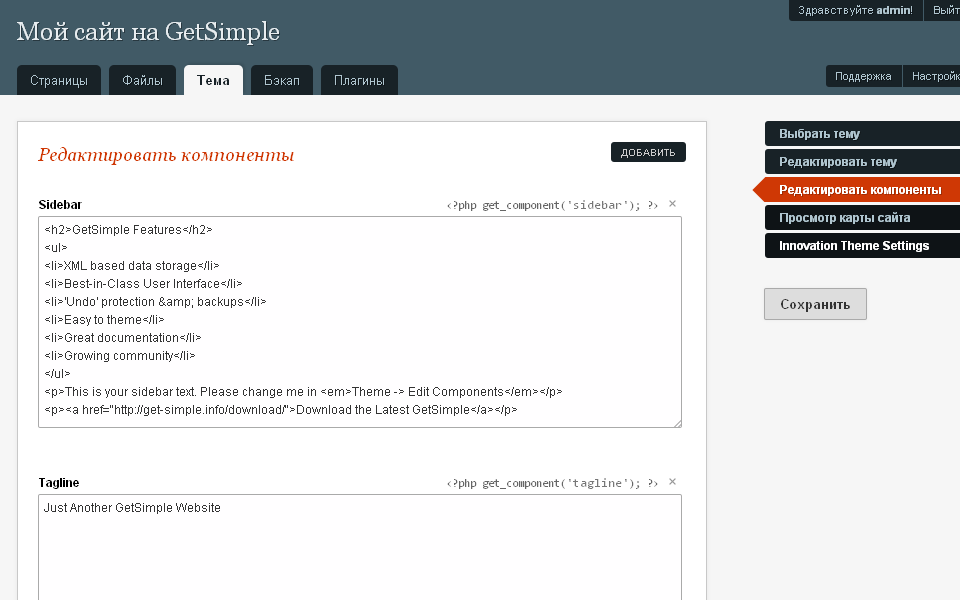Delete the Sidebar component with its X icon
This screenshot has height=600, width=960.
click(672, 204)
